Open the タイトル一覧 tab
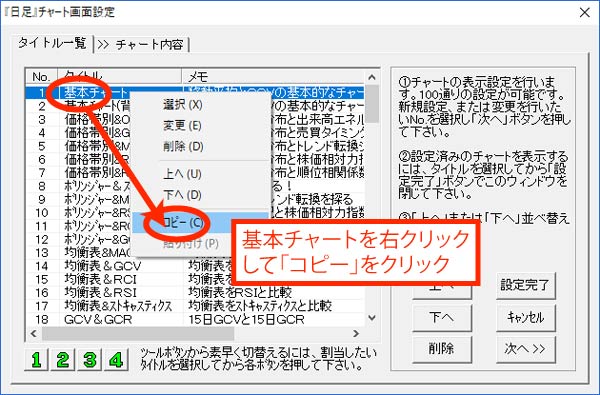The image size is (600, 395). [x=52, y=43]
